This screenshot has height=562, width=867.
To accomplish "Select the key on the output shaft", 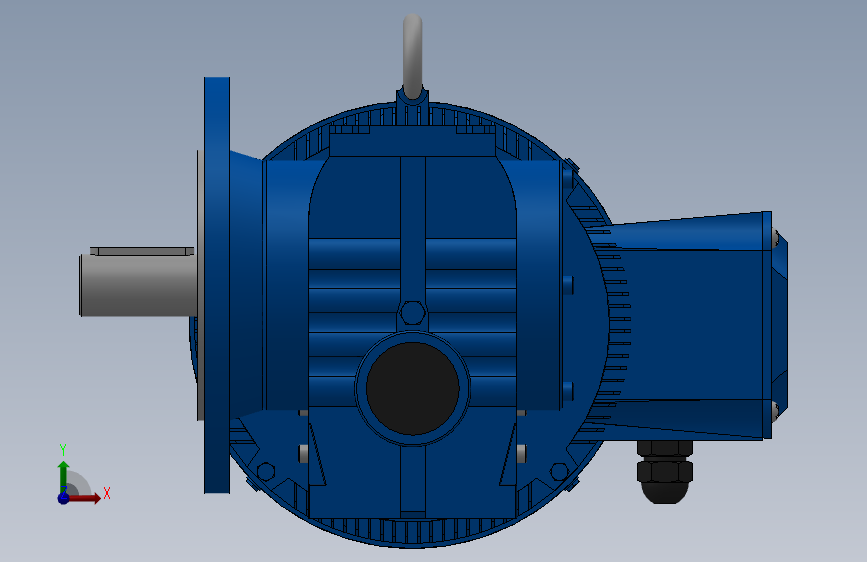I will pos(142,251).
